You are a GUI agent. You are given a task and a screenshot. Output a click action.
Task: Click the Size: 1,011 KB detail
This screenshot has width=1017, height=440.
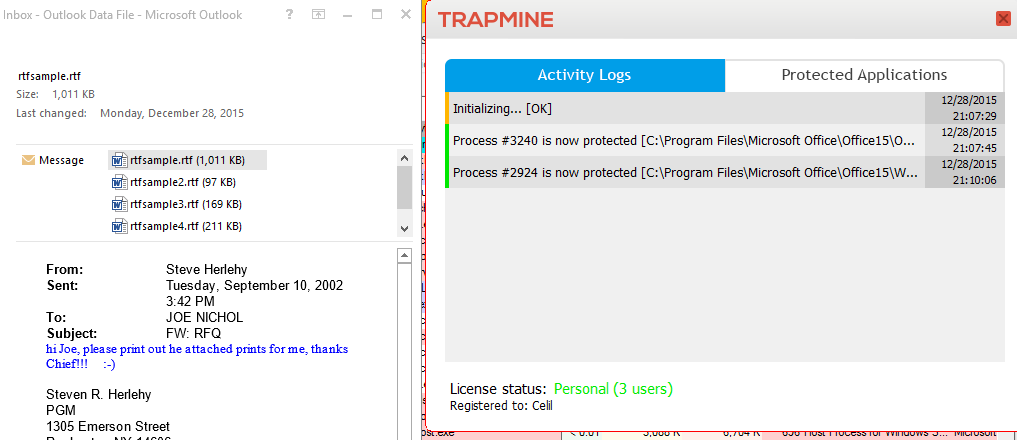click(56, 94)
